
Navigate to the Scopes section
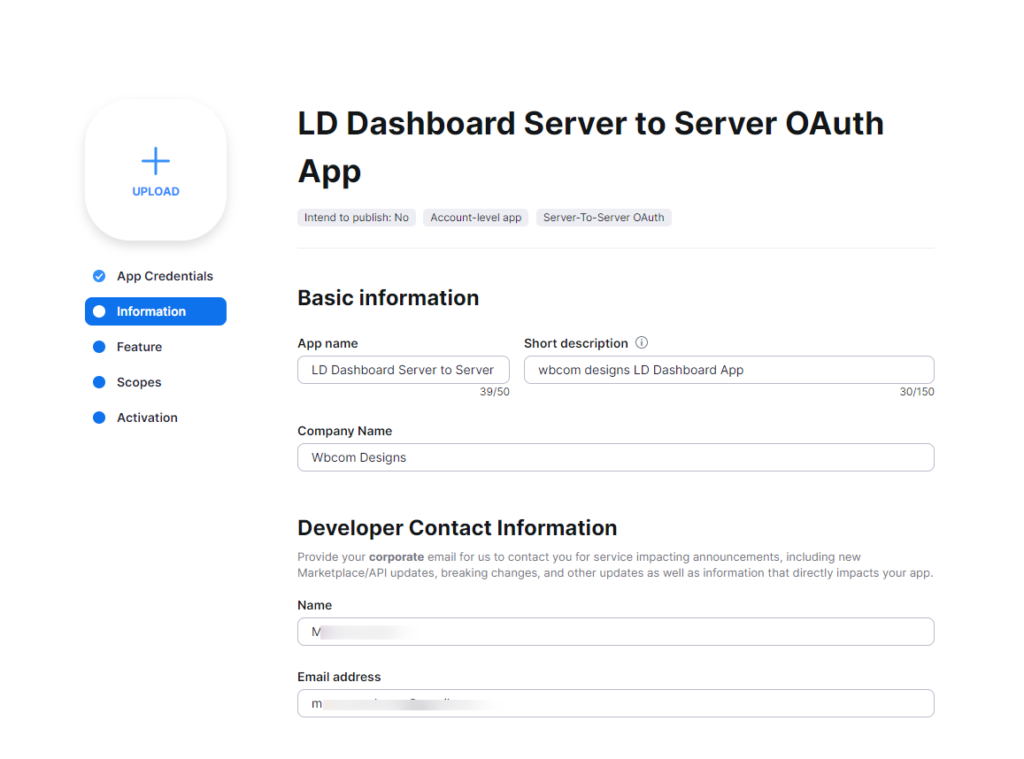(x=139, y=382)
